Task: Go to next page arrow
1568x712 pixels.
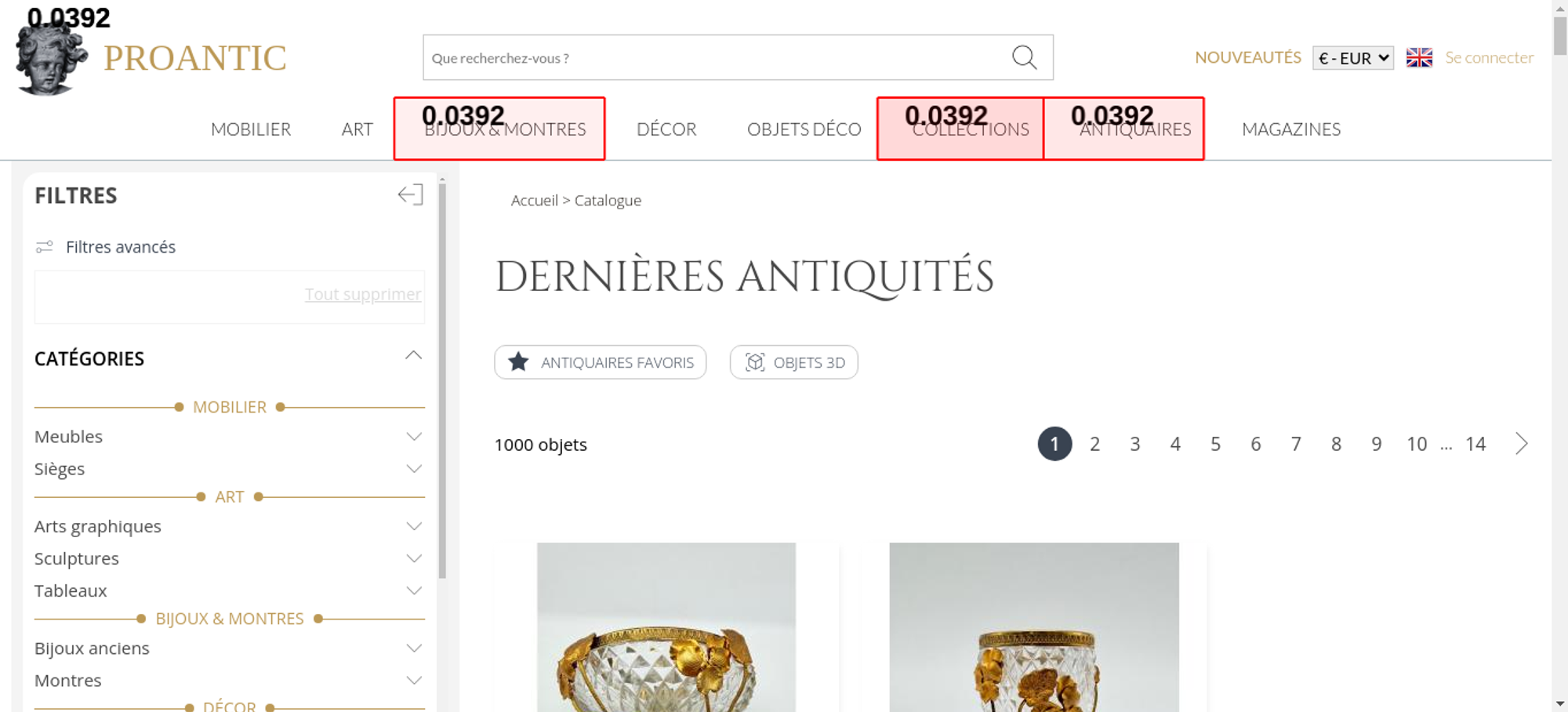Action: [x=1521, y=444]
